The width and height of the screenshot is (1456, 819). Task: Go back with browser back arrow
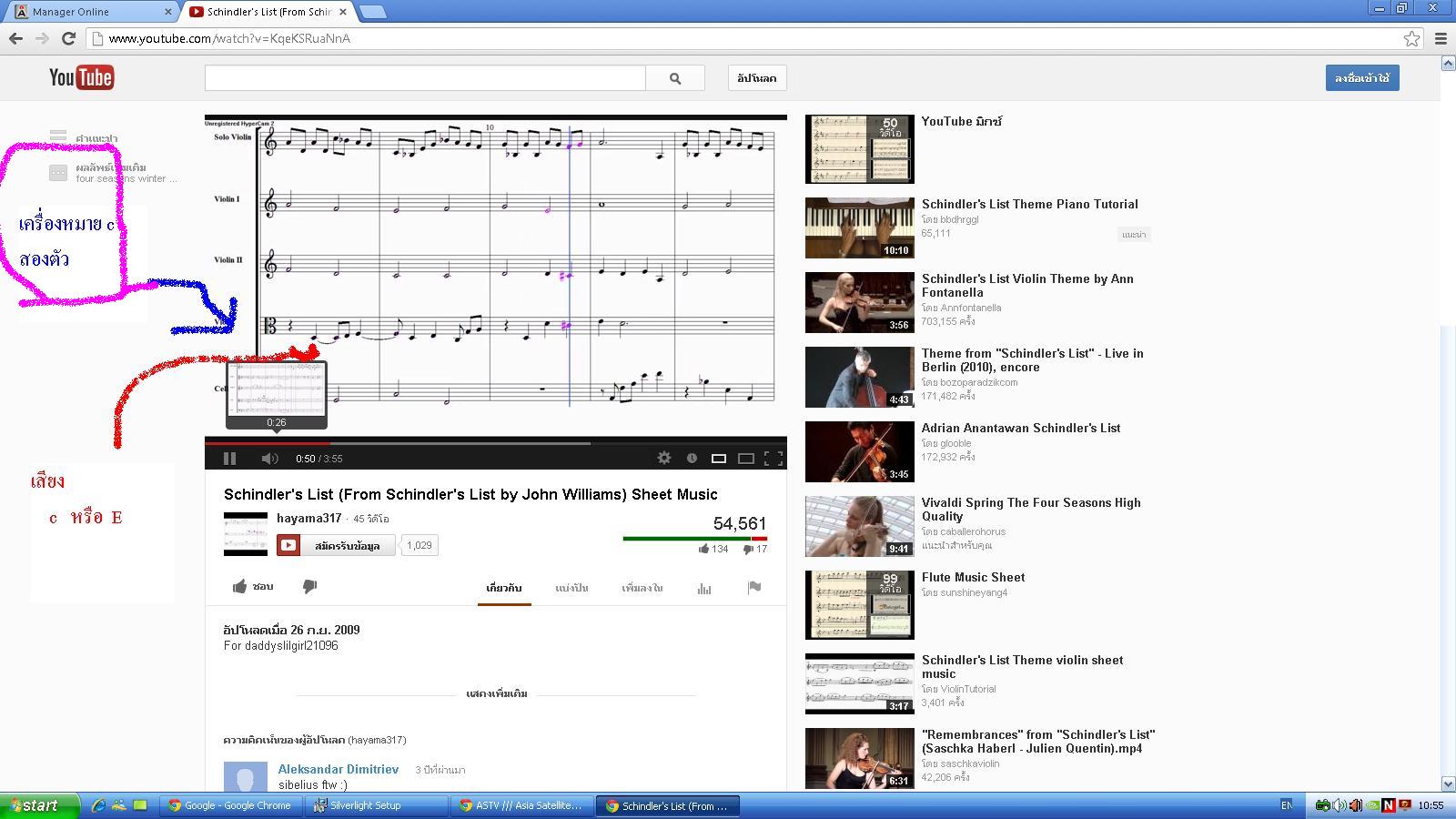click(x=15, y=38)
